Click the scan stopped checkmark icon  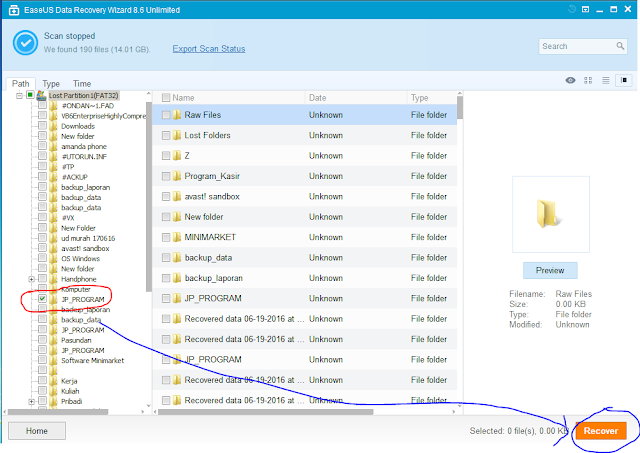click(25, 42)
